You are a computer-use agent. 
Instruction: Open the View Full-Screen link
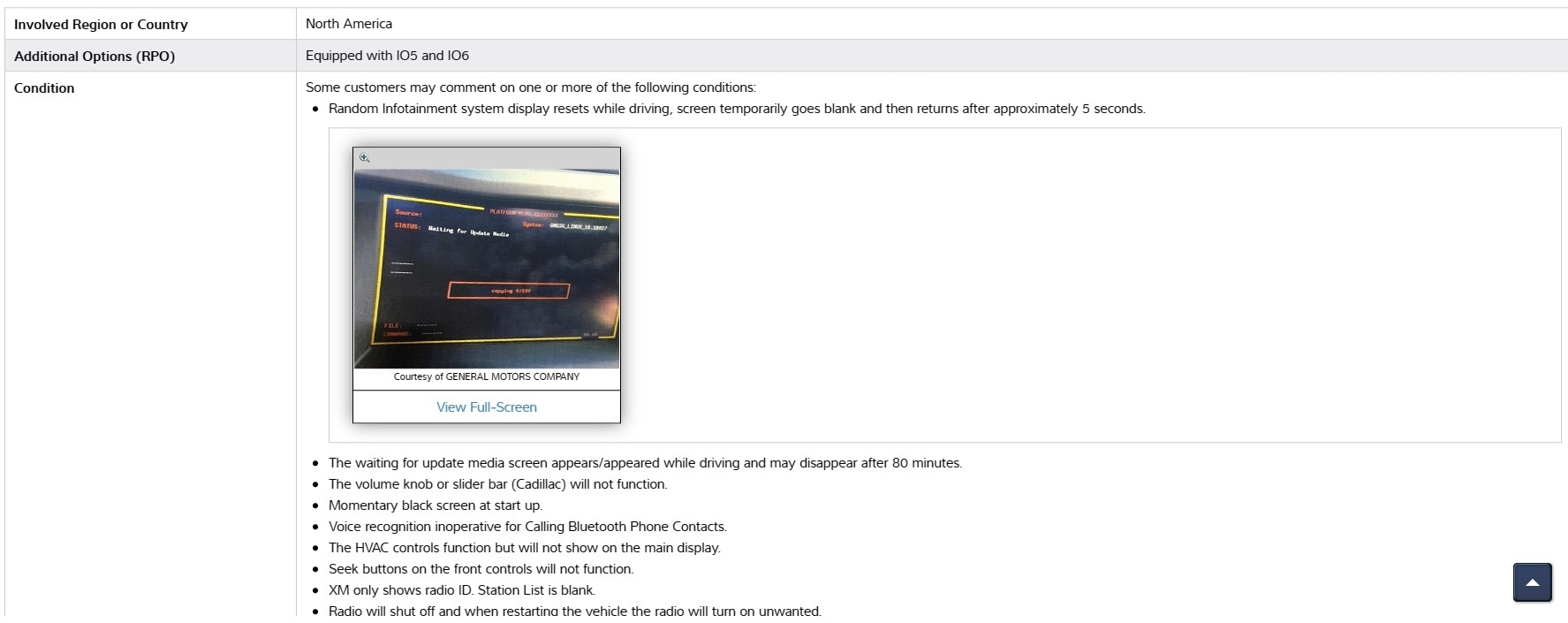pyautogui.click(x=487, y=407)
